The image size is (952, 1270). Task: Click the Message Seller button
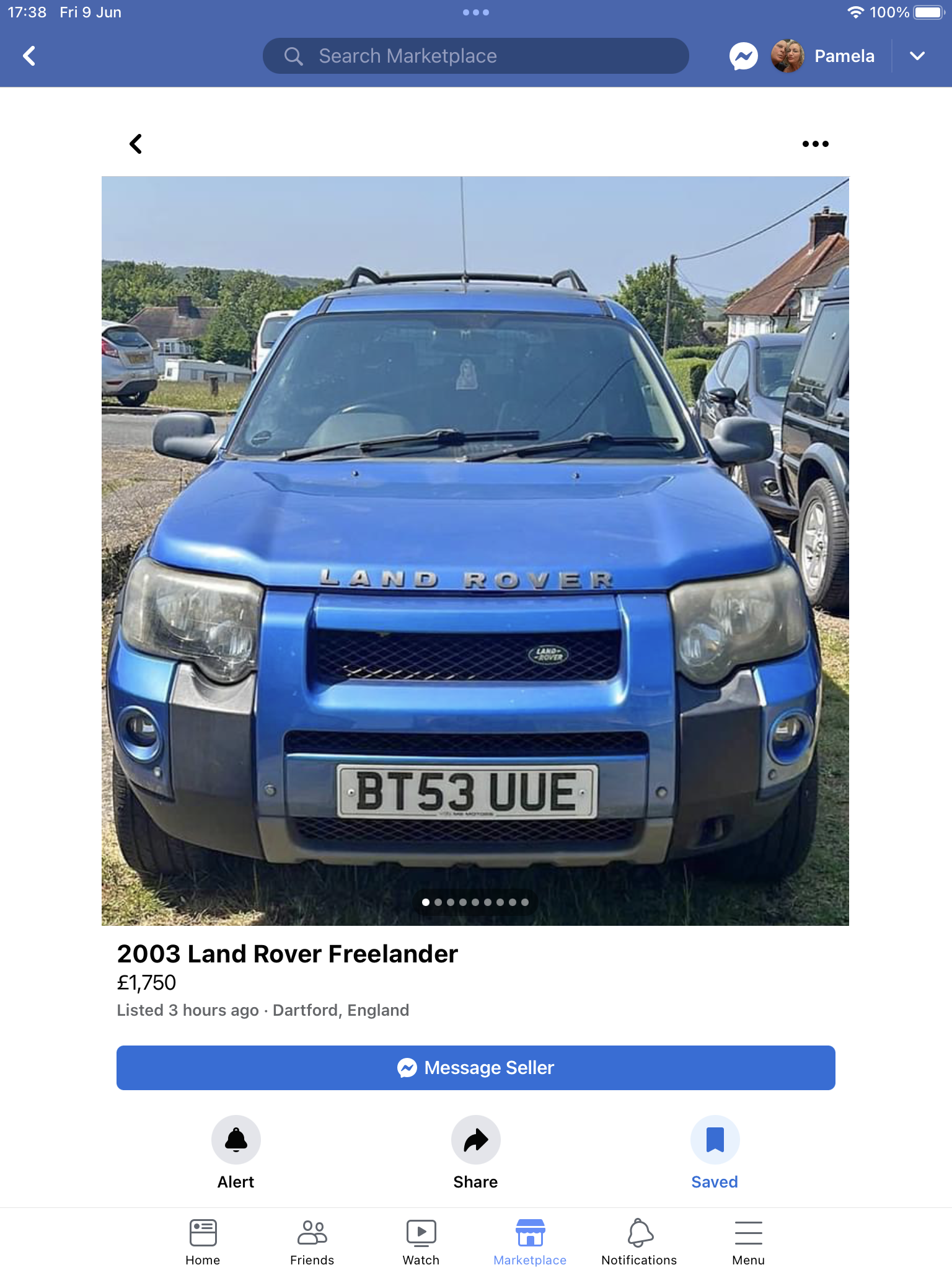[x=475, y=1068]
